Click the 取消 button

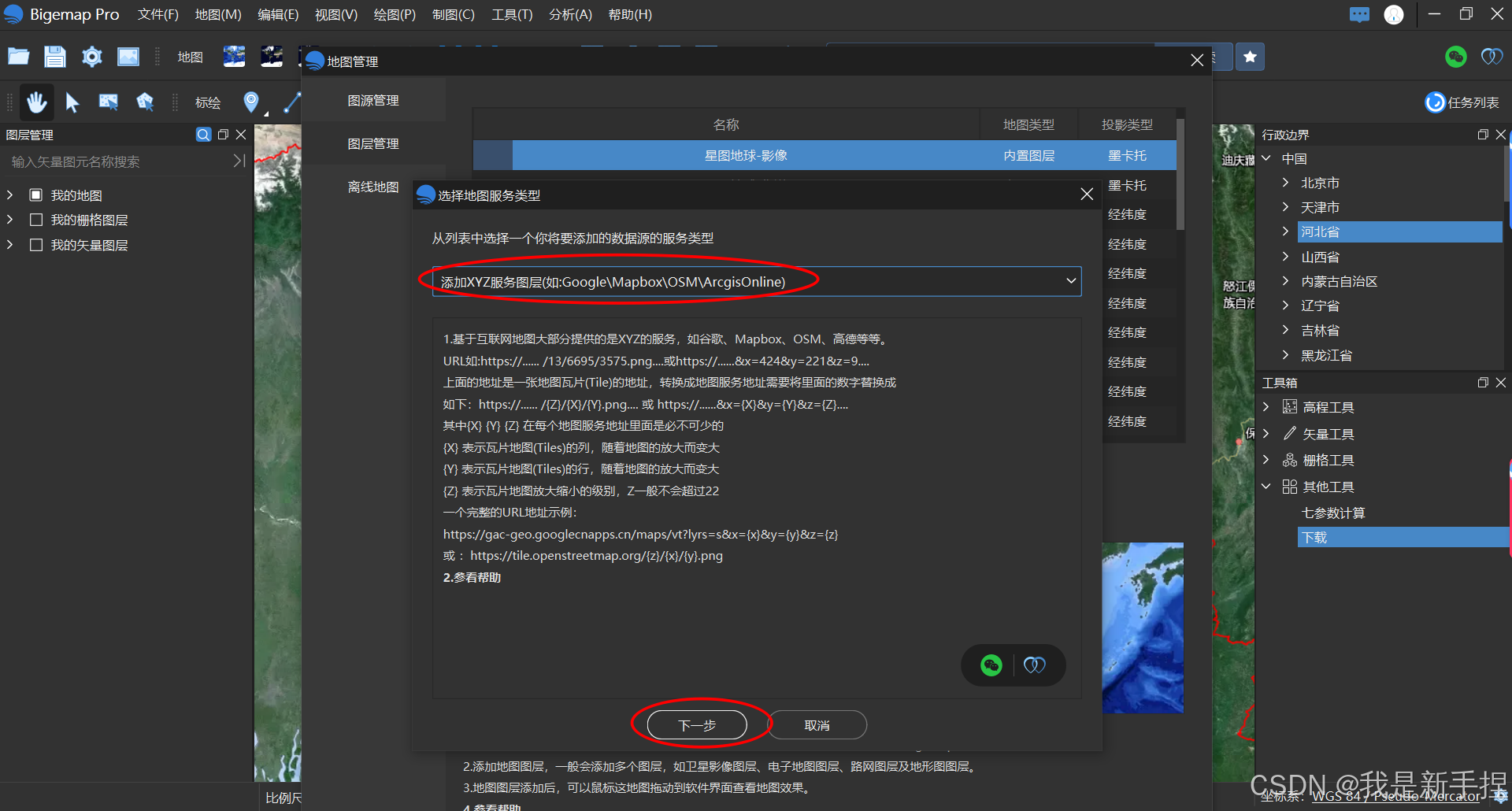[x=817, y=725]
